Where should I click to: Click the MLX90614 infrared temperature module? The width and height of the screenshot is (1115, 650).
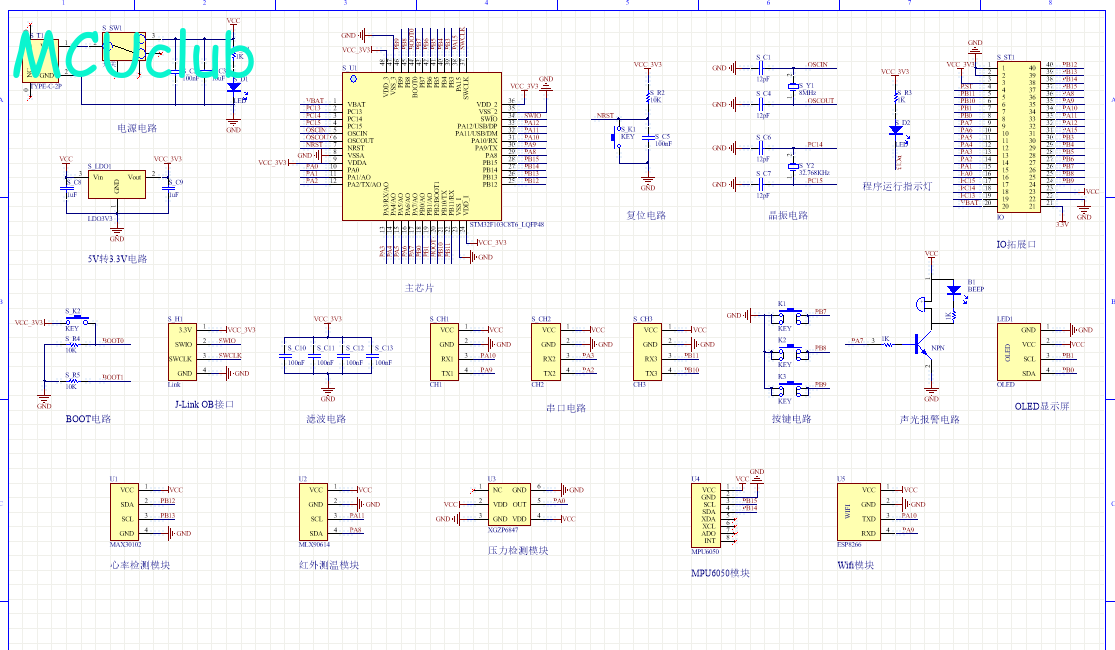click(x=315, y=512)
